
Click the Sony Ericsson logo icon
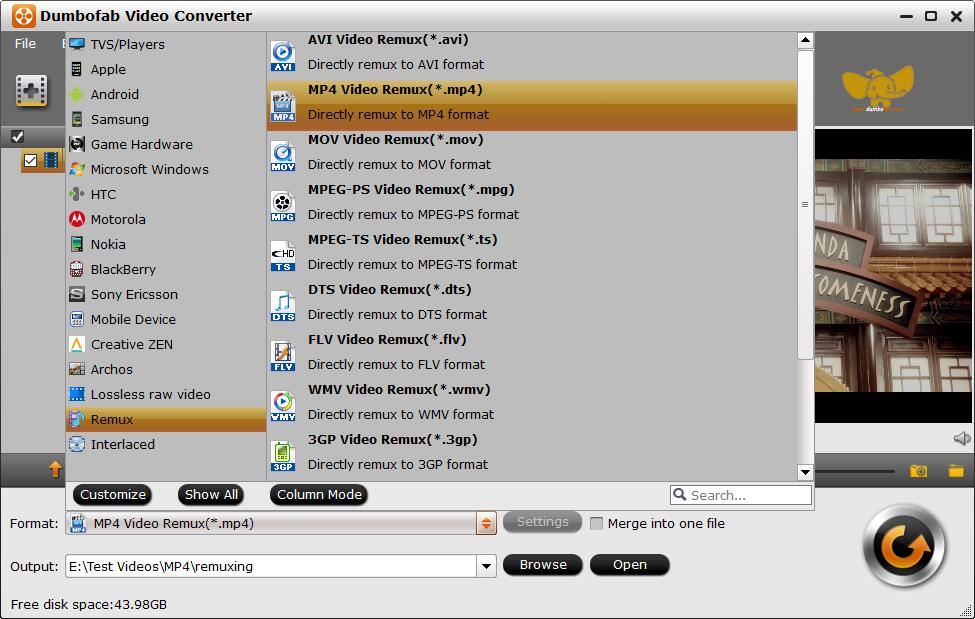(x=76, y=294)
